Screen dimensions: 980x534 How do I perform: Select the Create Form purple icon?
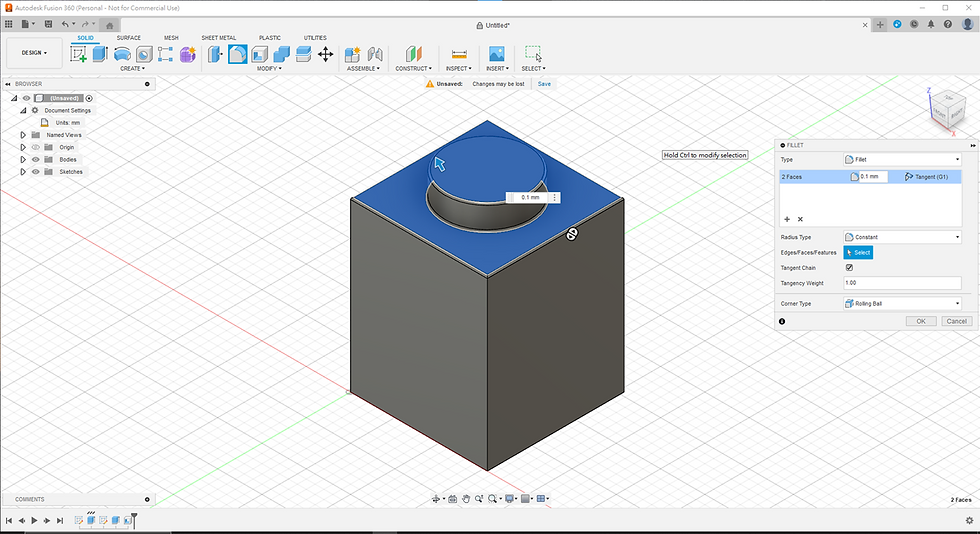click(x=188, y=54)
